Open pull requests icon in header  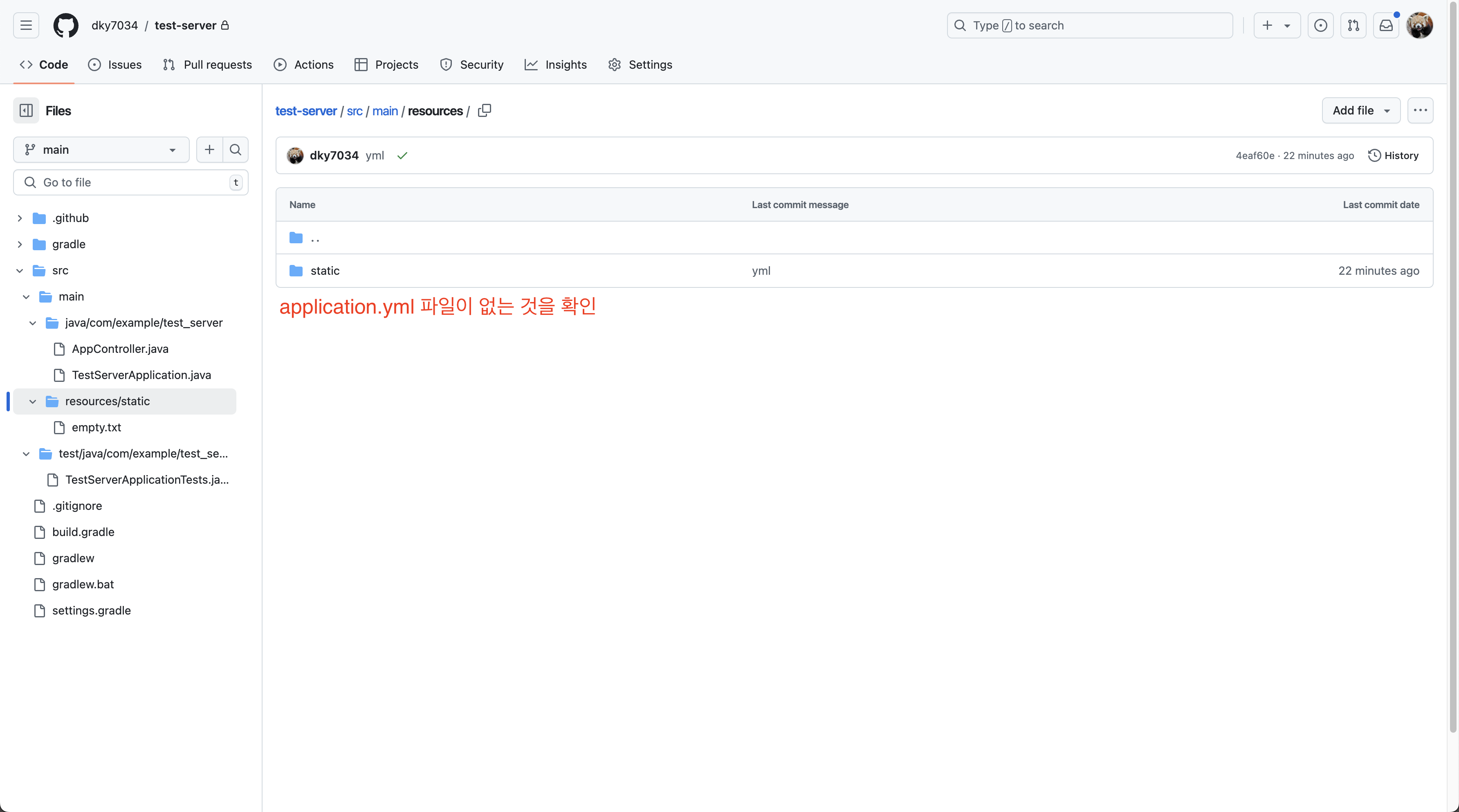(1353, 25)
